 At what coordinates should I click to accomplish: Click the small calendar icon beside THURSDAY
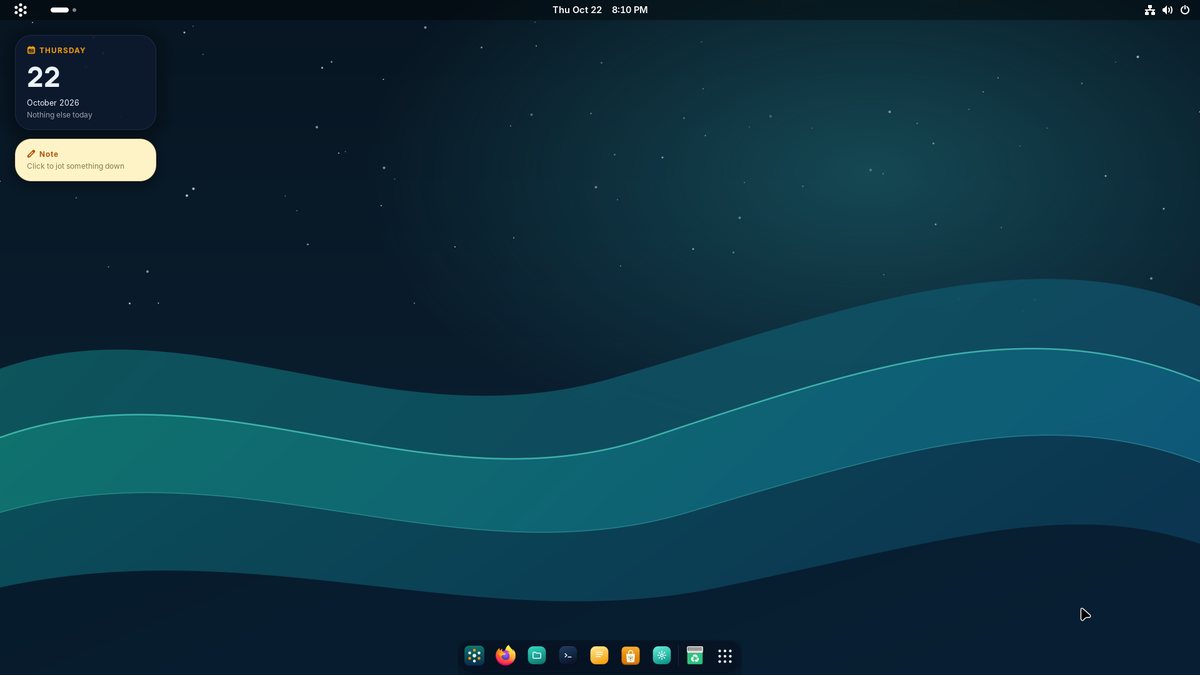pyautogui.click(x=31, y=50)
